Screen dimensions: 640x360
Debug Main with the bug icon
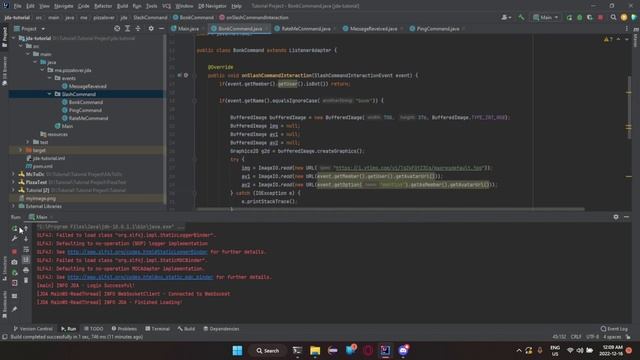tap(580, 18)
